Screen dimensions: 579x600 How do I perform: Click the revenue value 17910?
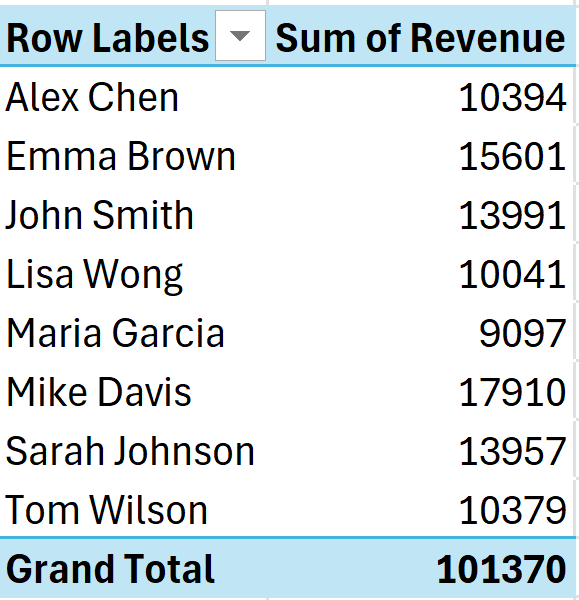point(512,393)
